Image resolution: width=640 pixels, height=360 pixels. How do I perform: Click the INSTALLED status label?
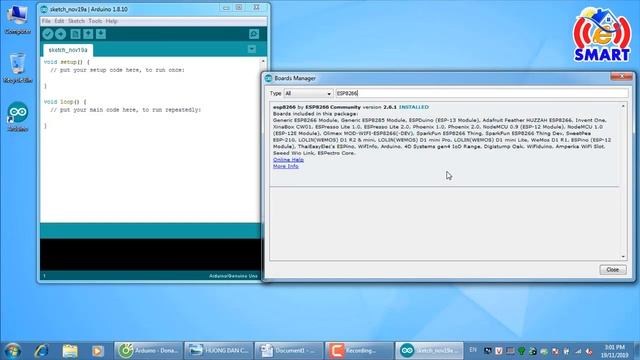coord(414,107)
